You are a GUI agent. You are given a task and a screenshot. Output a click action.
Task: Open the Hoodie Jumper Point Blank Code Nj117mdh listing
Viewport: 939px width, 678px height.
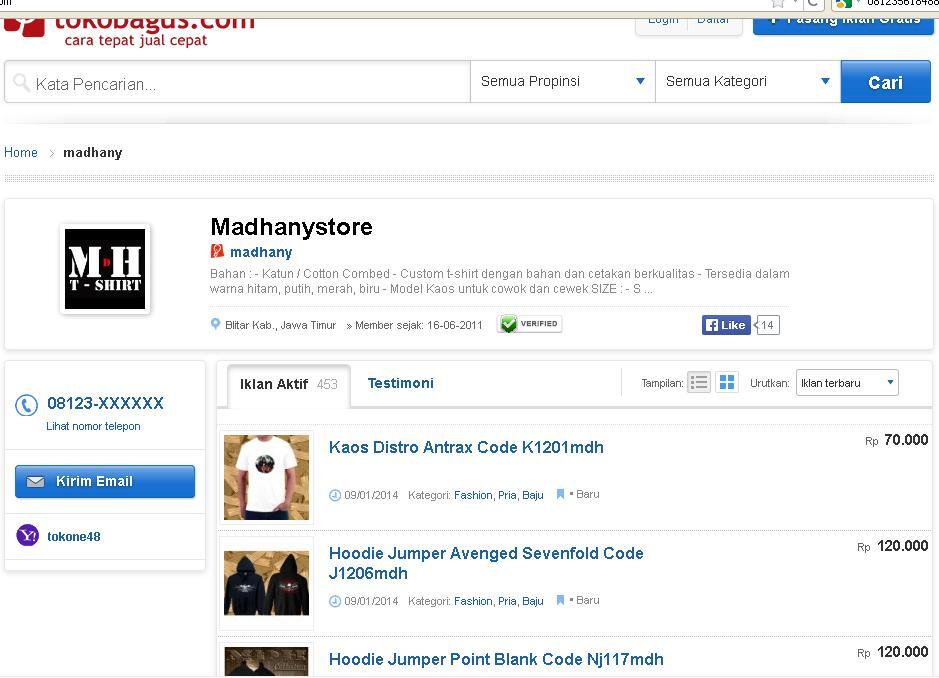496,659
